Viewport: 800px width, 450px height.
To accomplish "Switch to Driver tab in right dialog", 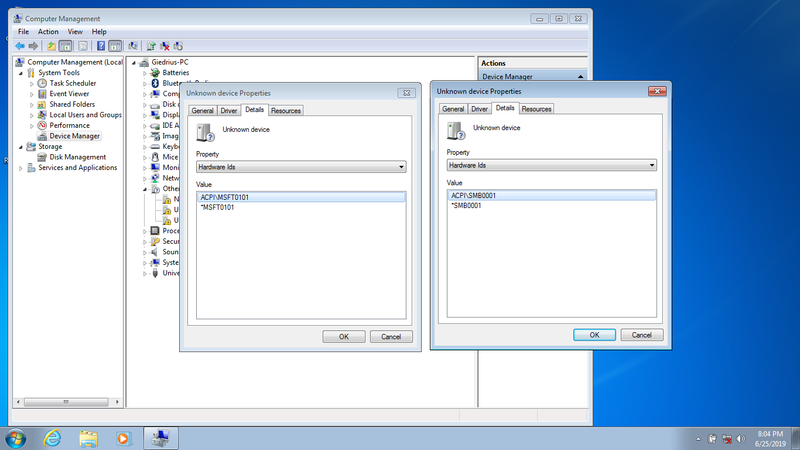I will (x=479, y=109).
